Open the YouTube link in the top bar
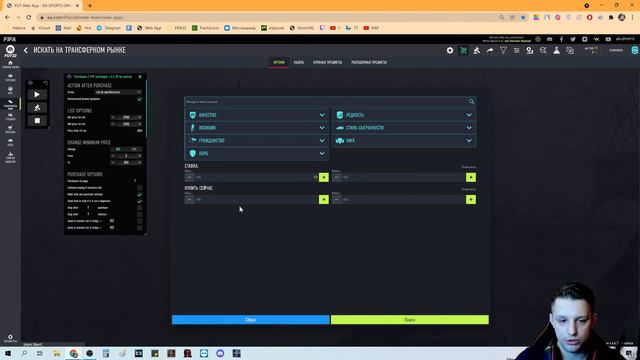Viewport: 640px width, 360px height. (x=608, y=39)
